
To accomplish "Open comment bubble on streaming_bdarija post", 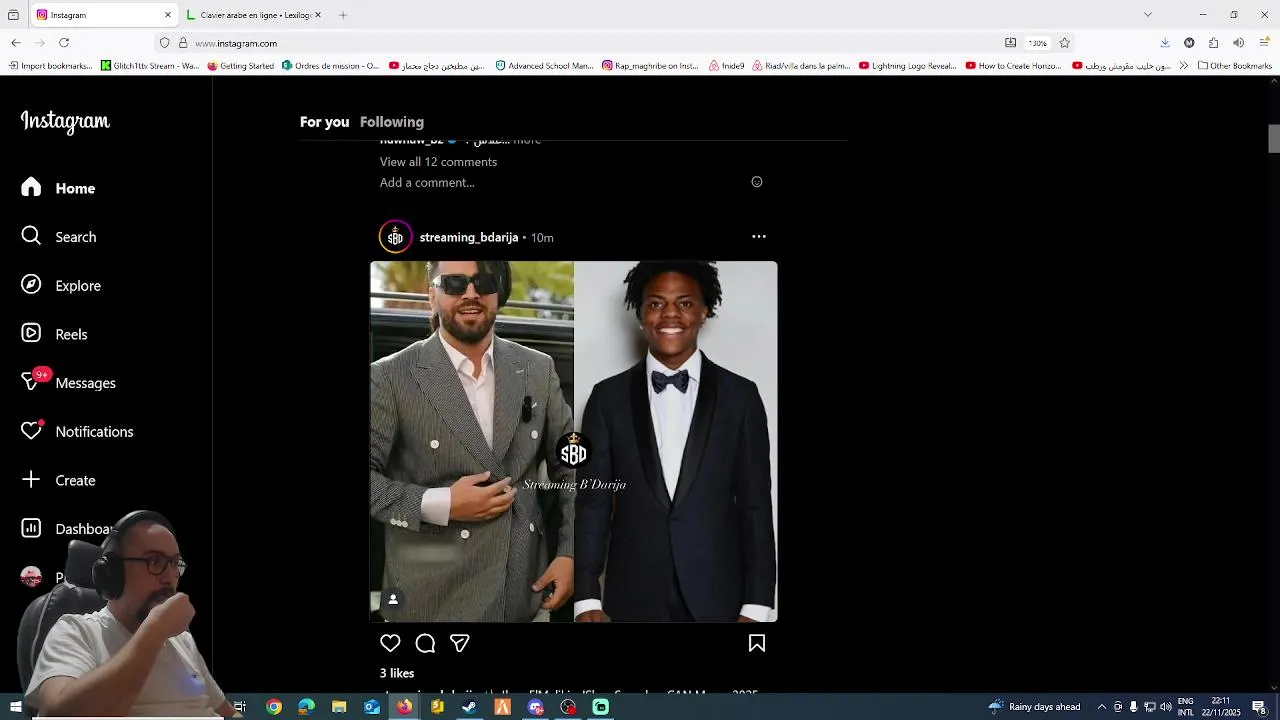I will click(x=425, y=643).
